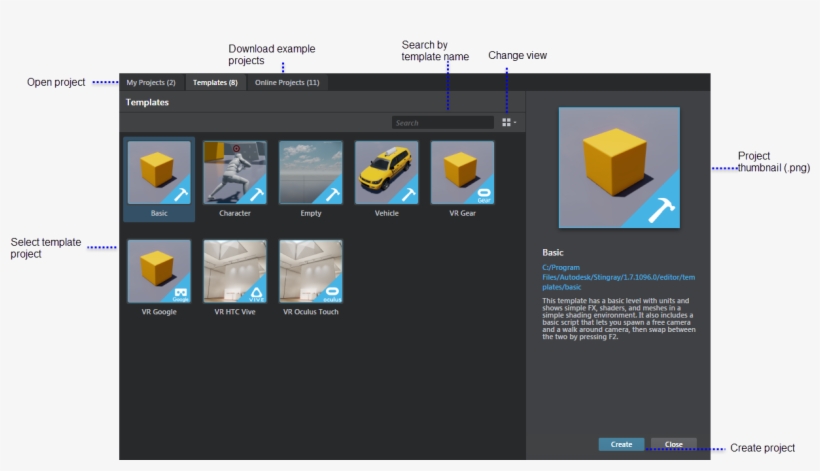Select the Character template thumbnail
This screenshot has width=820, height=471.
click(x=235, y=172)
